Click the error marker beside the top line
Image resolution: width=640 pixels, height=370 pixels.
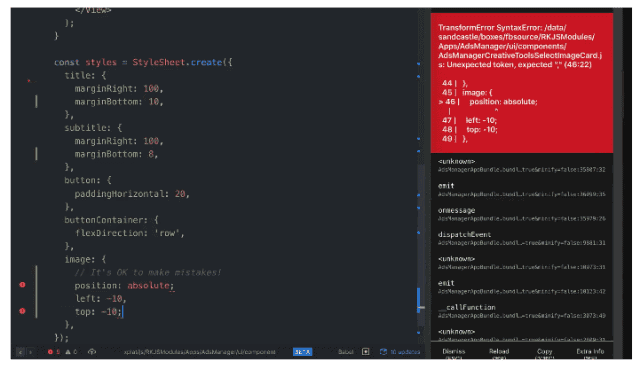(22, 311)
